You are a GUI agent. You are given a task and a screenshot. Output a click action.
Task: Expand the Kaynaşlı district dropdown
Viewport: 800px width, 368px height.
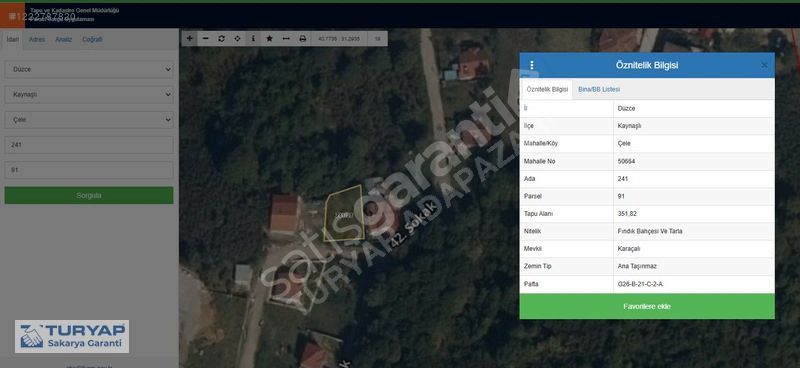click(89, 94)
